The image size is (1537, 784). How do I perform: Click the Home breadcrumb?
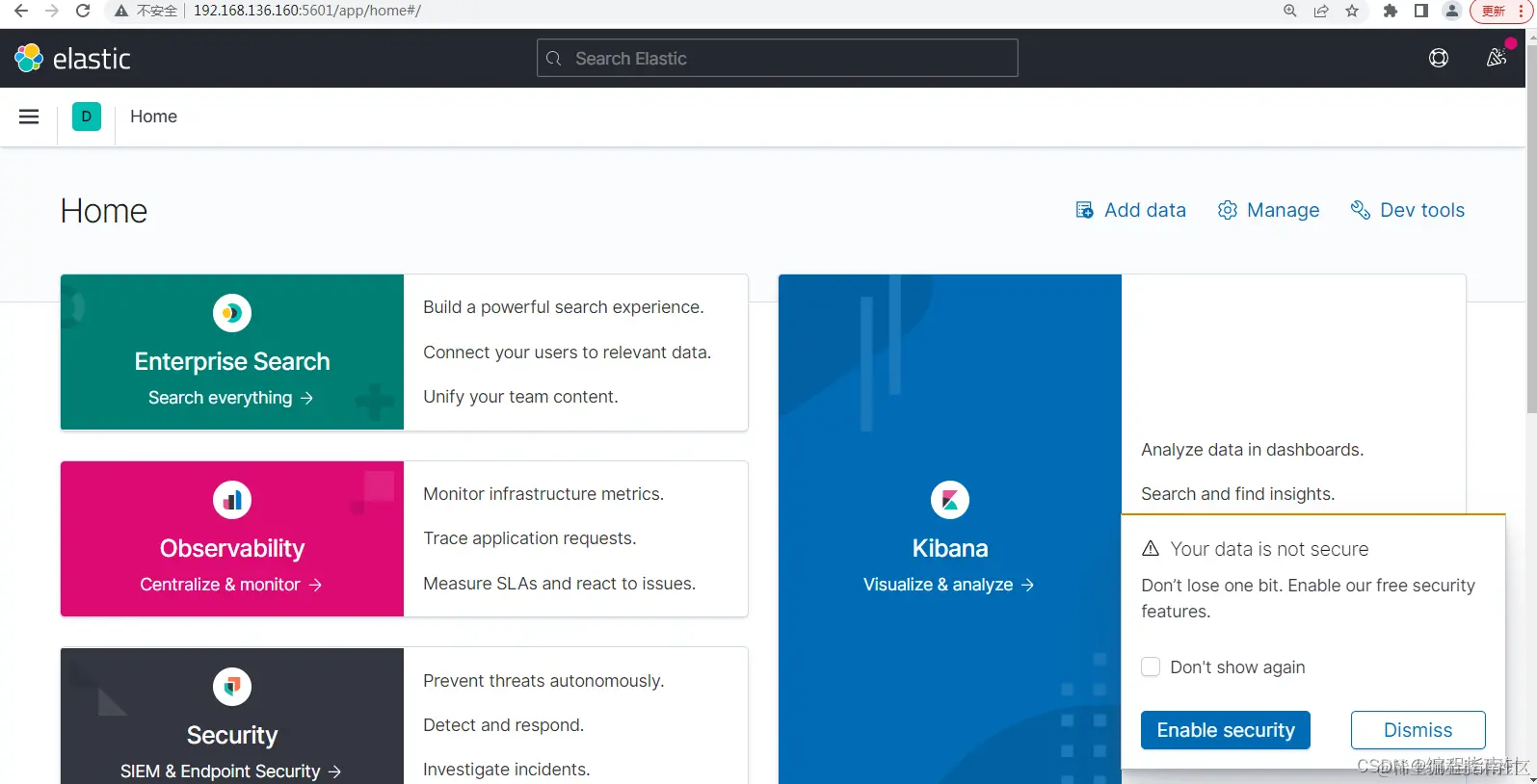154,117
